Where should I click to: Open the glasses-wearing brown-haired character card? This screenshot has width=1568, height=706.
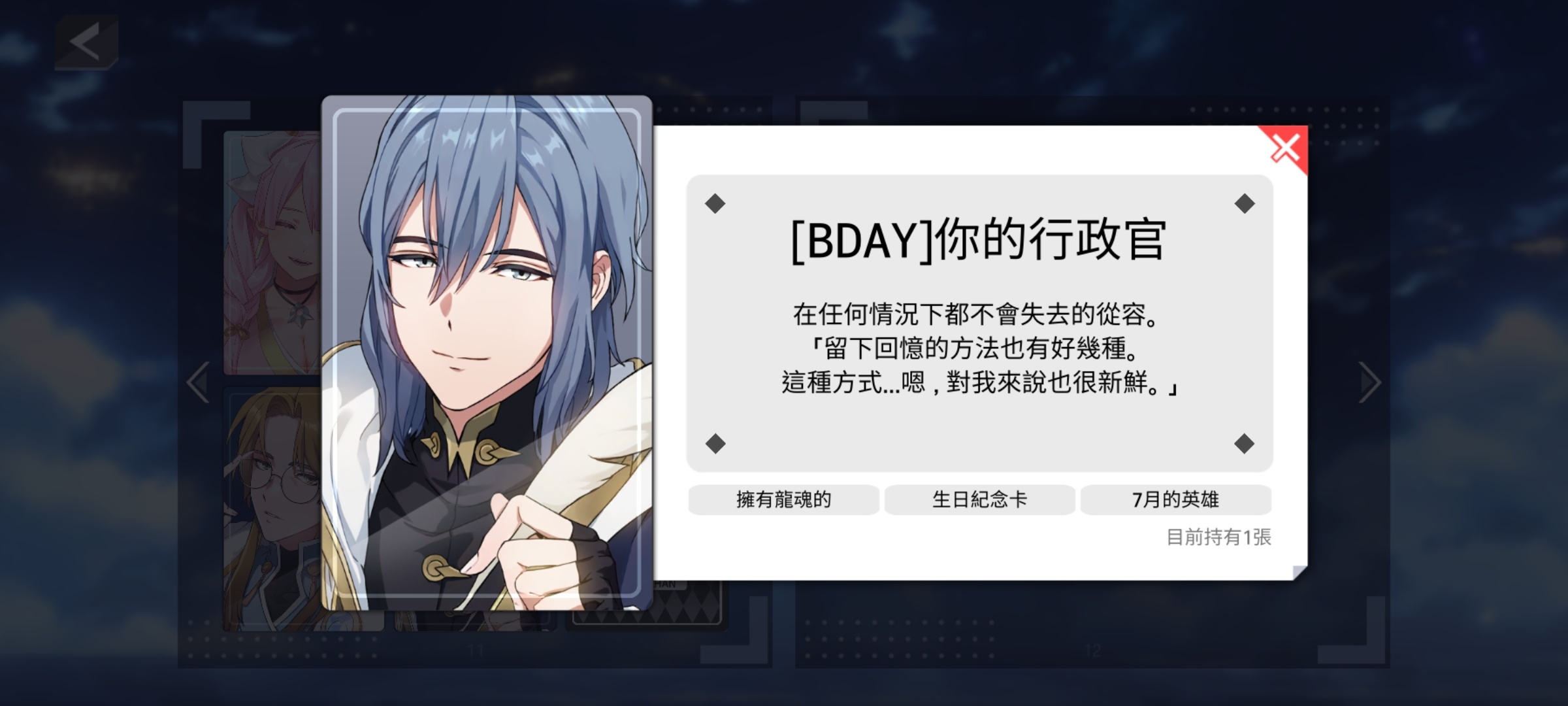coord(272,509)
